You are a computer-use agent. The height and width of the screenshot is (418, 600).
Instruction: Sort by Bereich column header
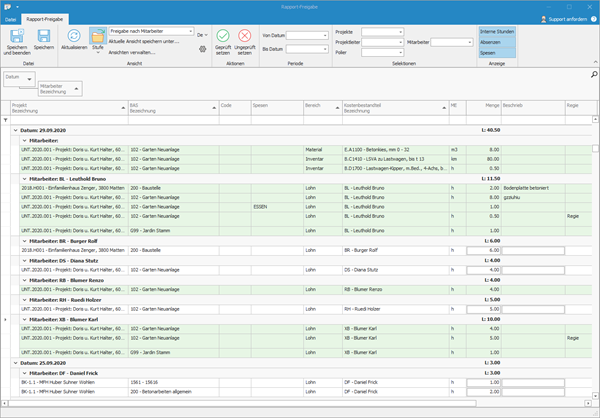point(323,108)
